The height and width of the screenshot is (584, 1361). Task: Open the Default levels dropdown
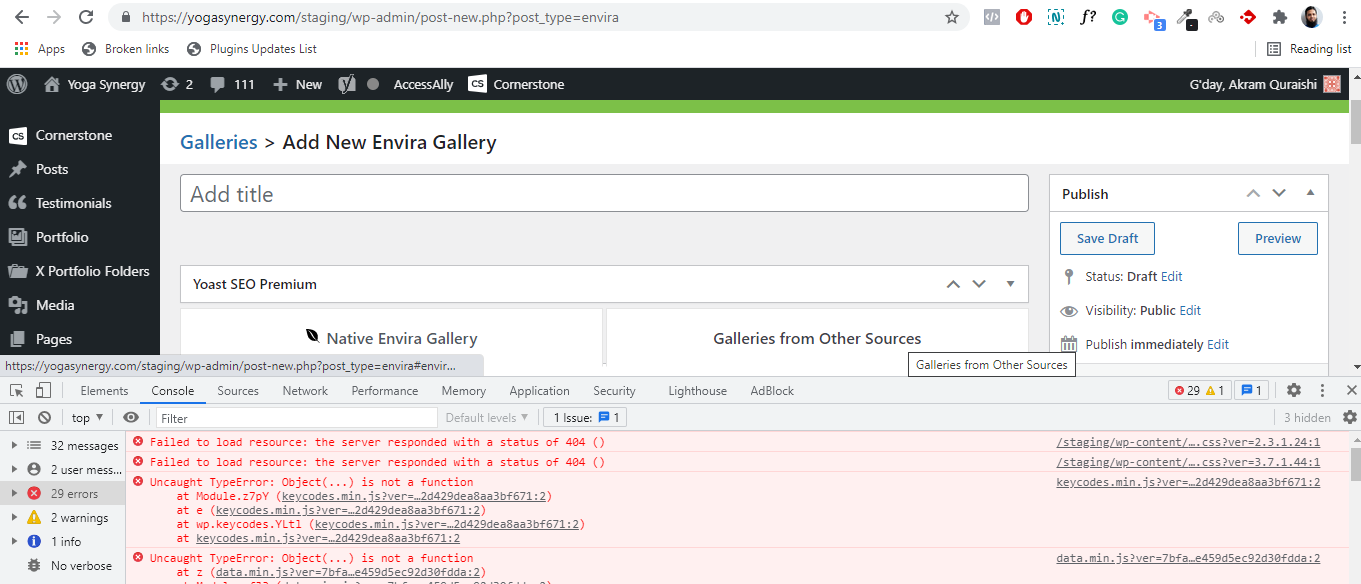click(x=488, y=418)
